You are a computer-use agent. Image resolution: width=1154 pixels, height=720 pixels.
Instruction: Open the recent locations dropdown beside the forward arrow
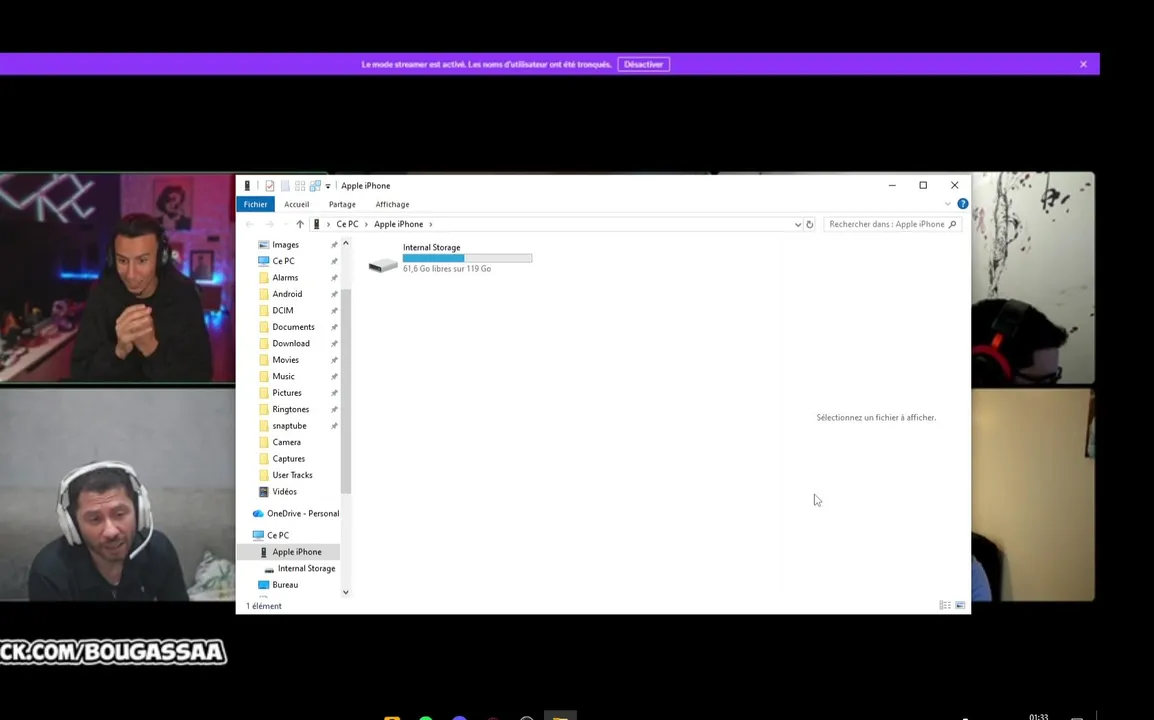(285, 225)
